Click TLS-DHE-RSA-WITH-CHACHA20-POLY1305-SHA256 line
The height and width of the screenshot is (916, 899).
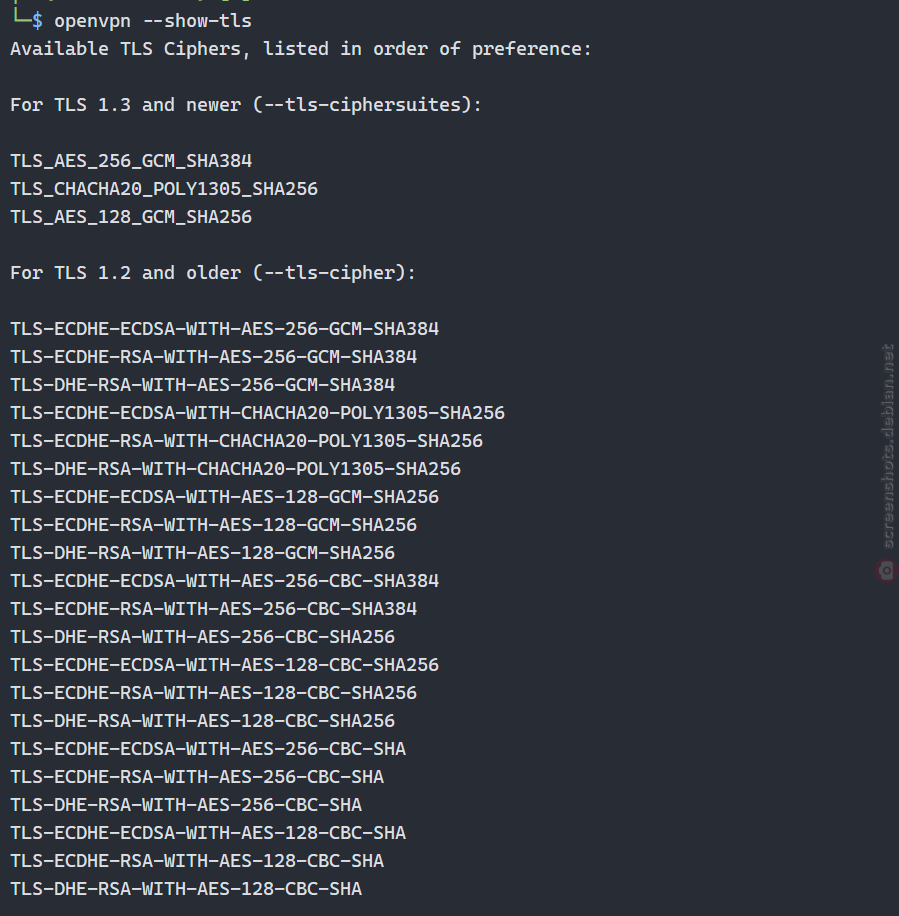pyautogui.click(x=235, y=469)
